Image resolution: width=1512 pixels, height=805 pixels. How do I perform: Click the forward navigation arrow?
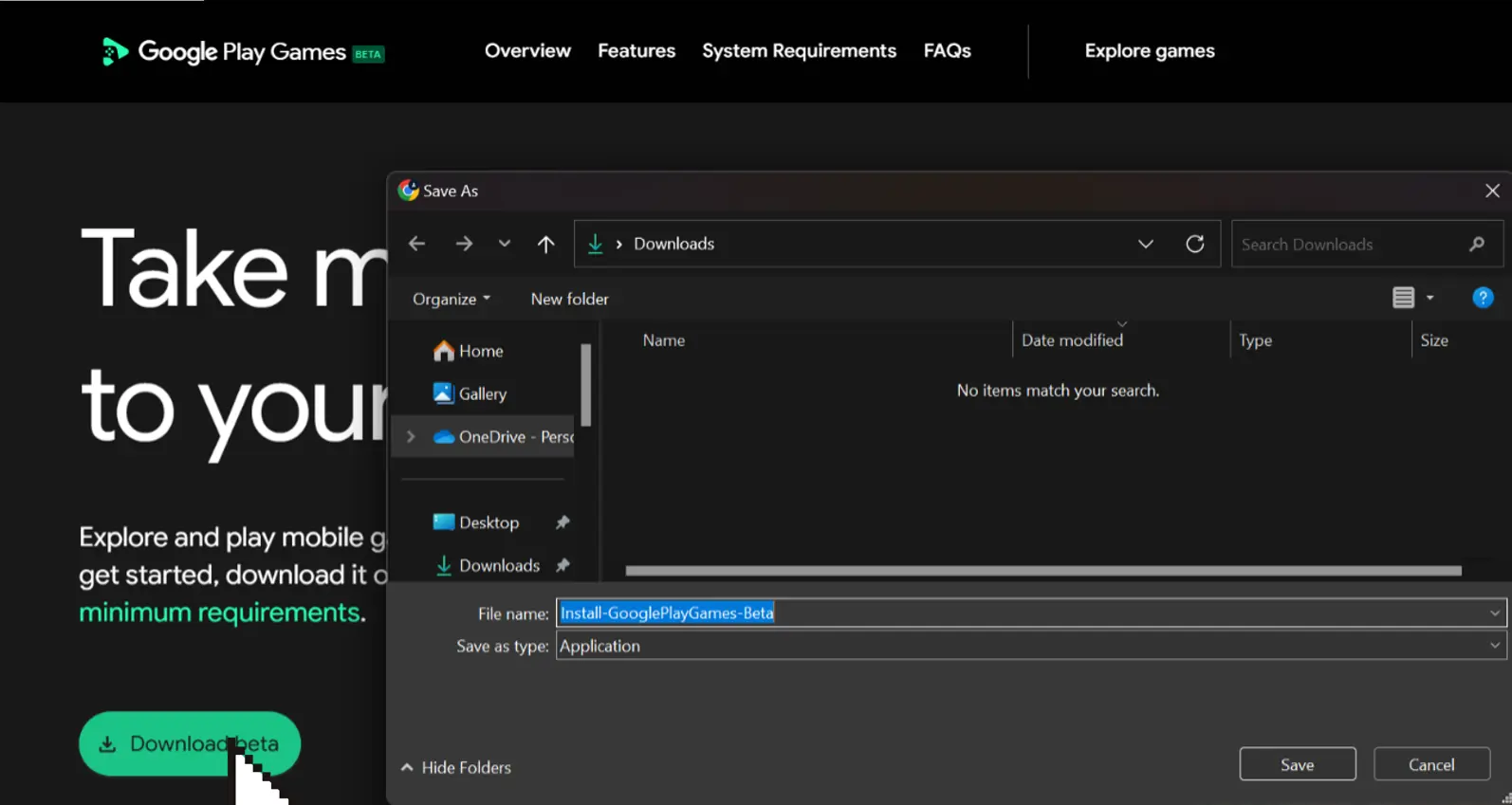tap(464, 244)
